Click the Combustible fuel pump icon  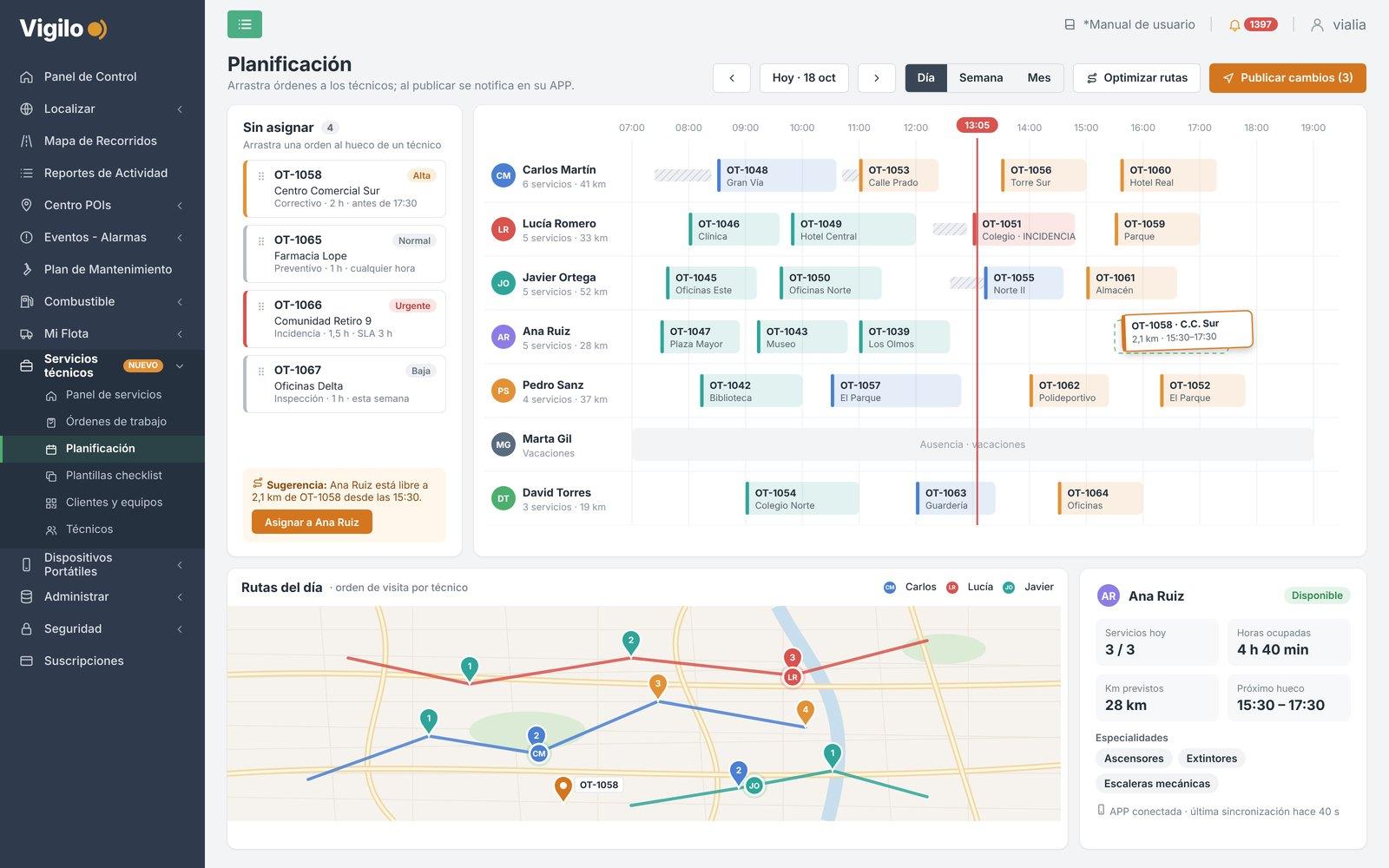point(26,301)
